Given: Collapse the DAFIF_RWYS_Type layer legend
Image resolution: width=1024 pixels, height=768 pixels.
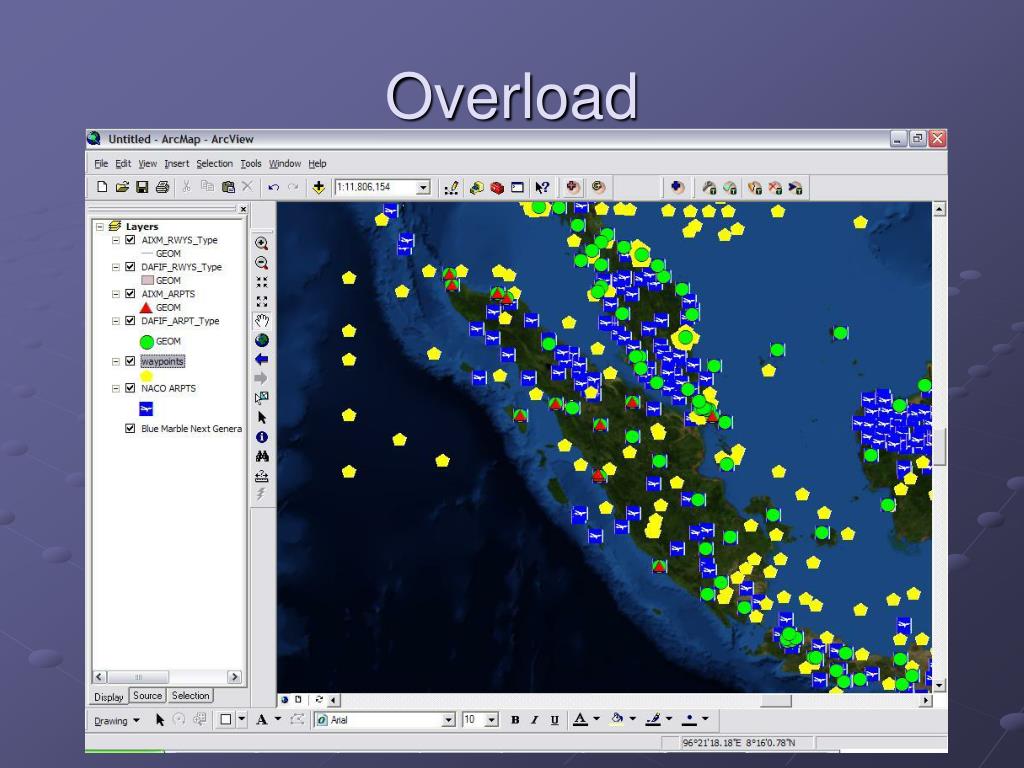Looking at the screenshot, I should click(x=116, y=266).
